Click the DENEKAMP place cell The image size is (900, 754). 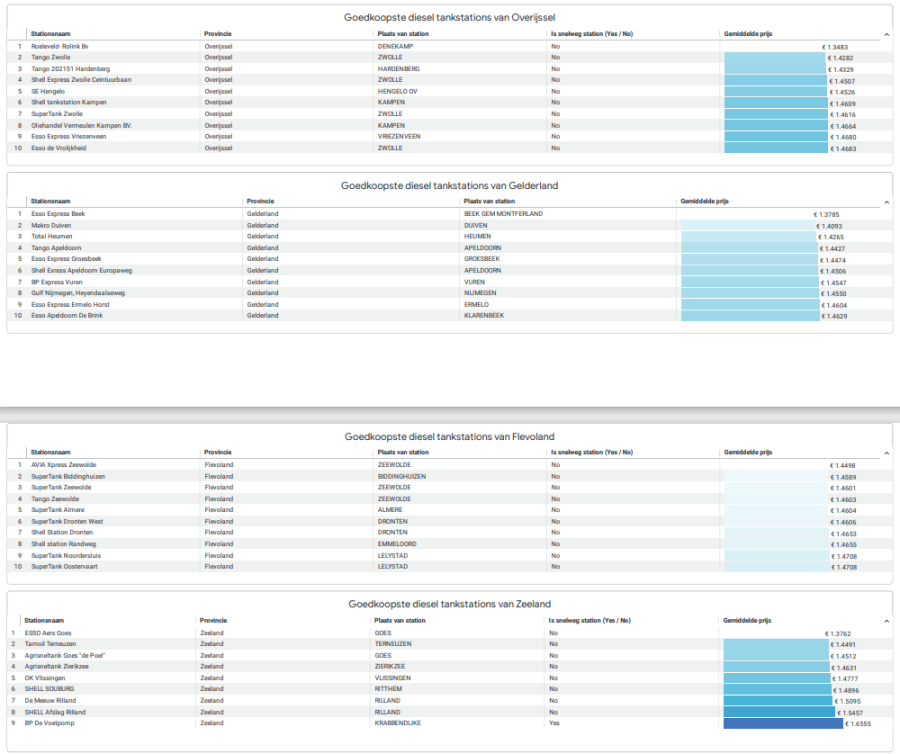[395, 46]
